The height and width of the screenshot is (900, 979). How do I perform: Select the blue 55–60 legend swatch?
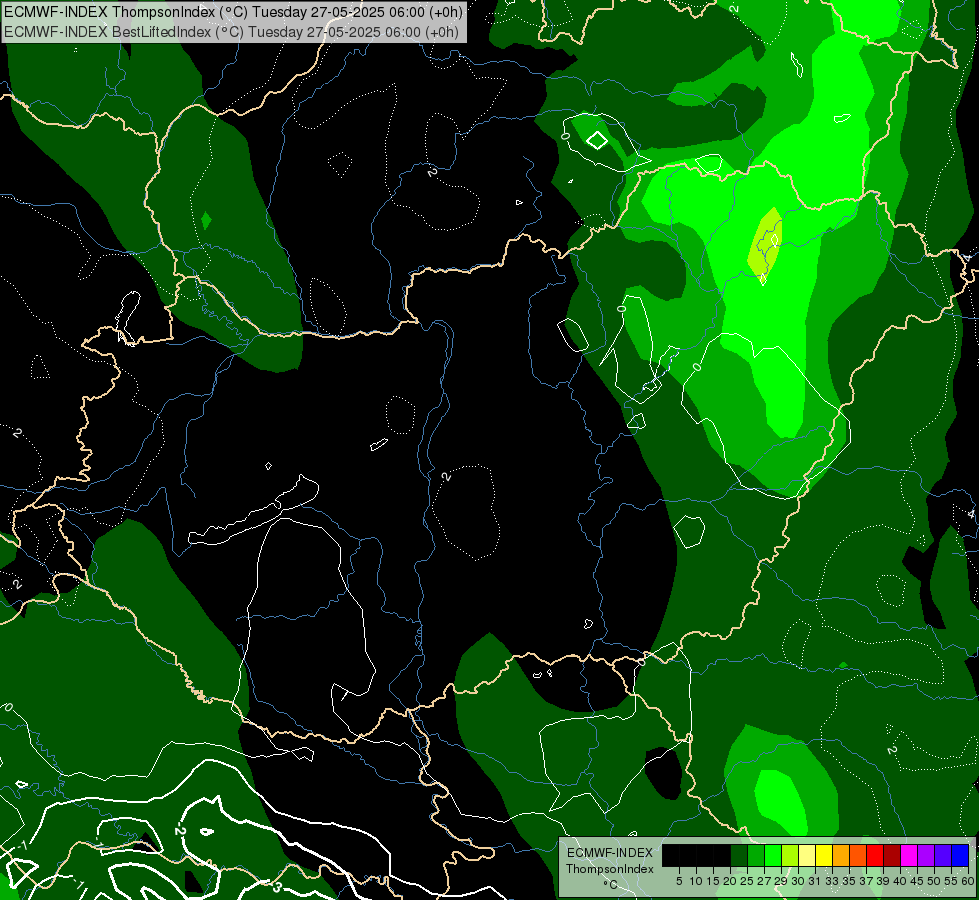click(960, 855)
